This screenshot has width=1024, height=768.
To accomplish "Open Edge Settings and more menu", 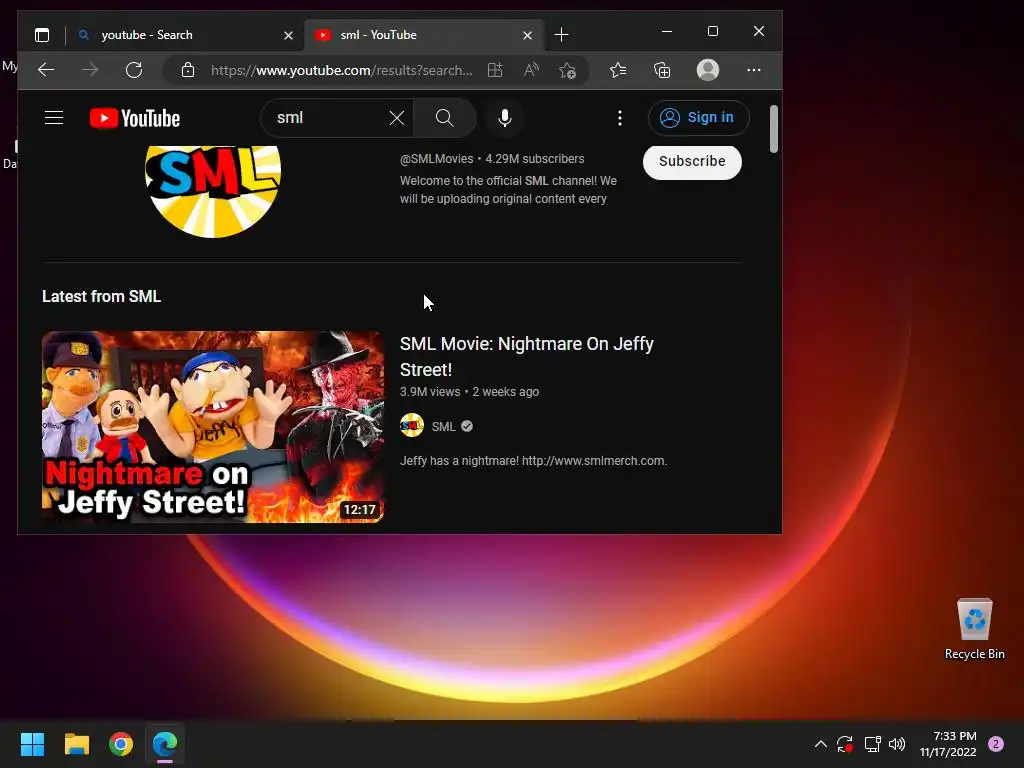I will (x=754, y=70).
